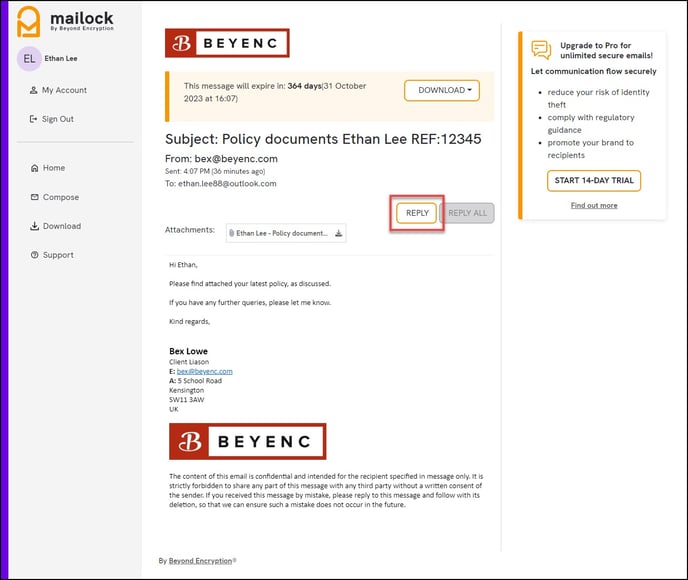The width and height of the screenshot is (688, 580).
Task: Click 'reduce your risk of identity theft' bullet
Action: click(598, 99)
